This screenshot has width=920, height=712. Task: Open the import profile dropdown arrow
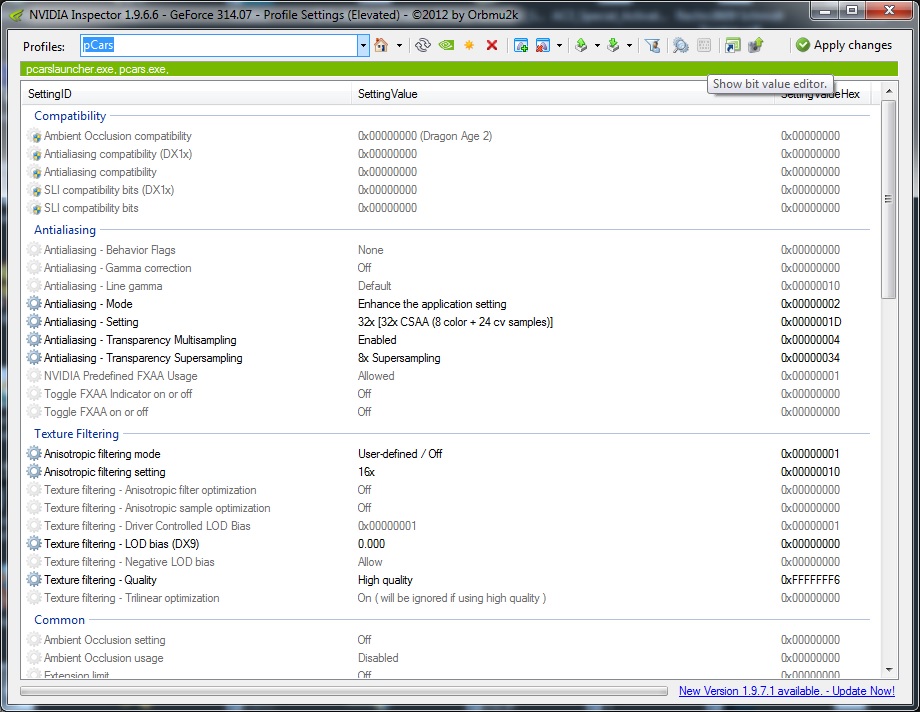629,45
